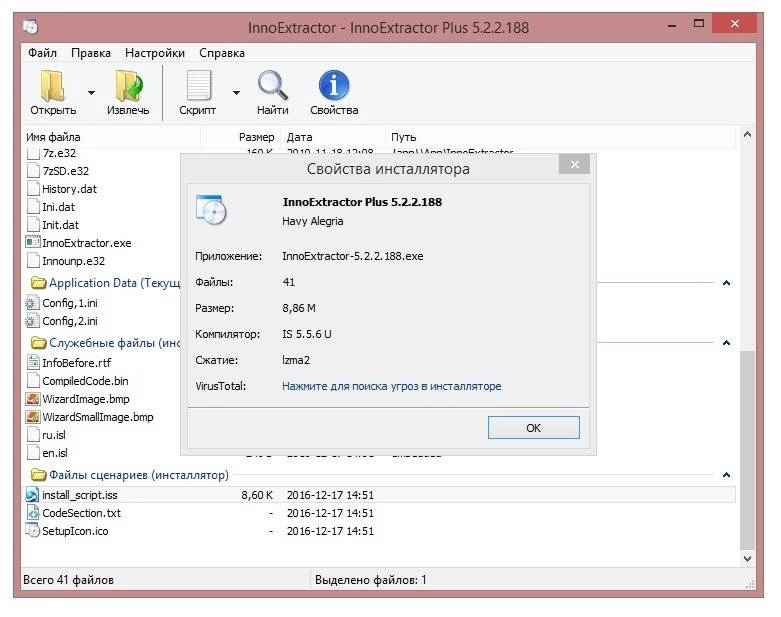This screenshot has height=617, width=781.
Task: Select the 7zSD.e32 file icon
Action: 33,171
